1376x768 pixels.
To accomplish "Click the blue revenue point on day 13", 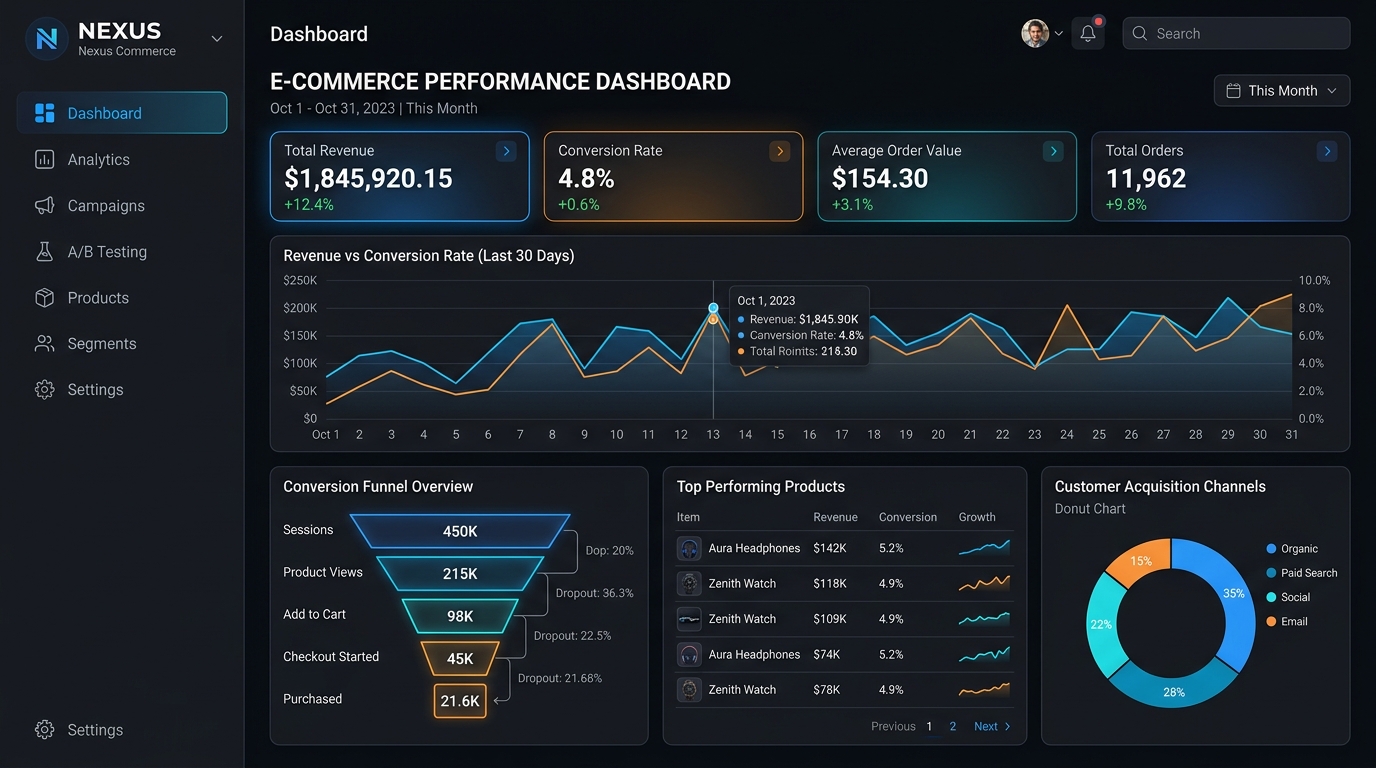I will click(713, 308).
